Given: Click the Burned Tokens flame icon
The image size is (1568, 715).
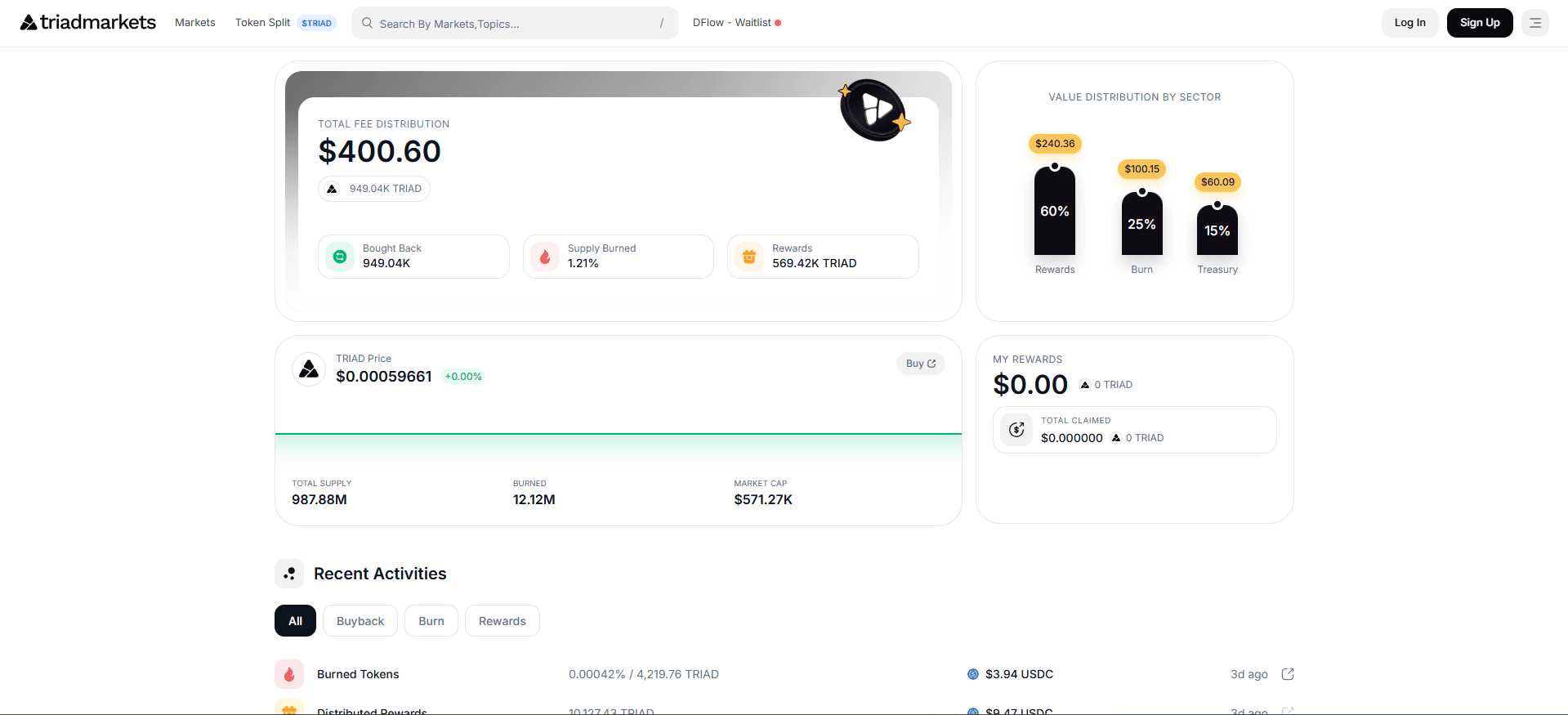Looking at the screenshot, I should tap(289, 674).
